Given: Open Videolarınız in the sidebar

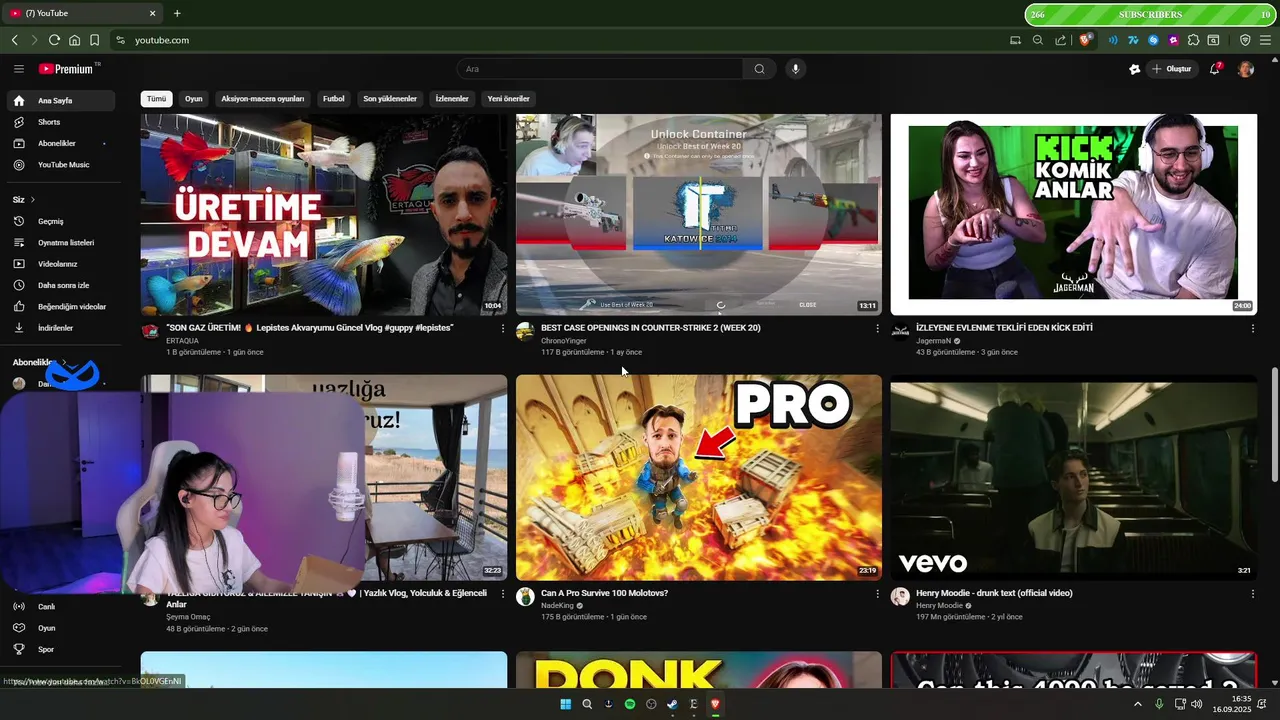Looking at the screenshot, I should pos(60,264).
